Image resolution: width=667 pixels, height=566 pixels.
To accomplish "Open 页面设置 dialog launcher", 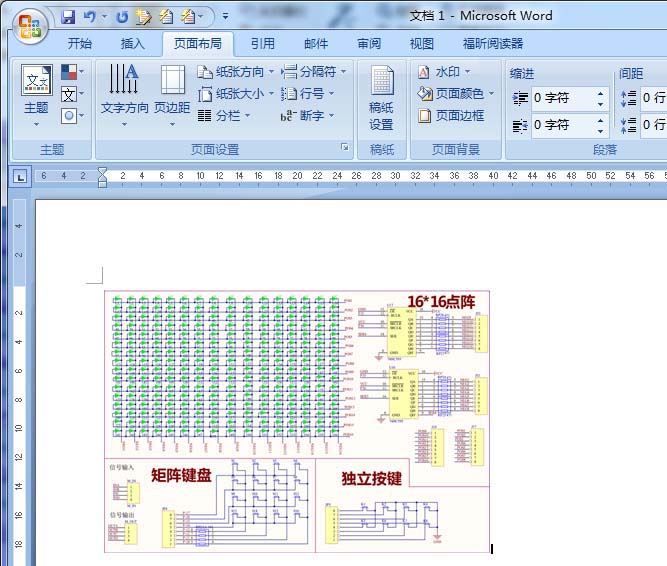I will tap(345, 147).
